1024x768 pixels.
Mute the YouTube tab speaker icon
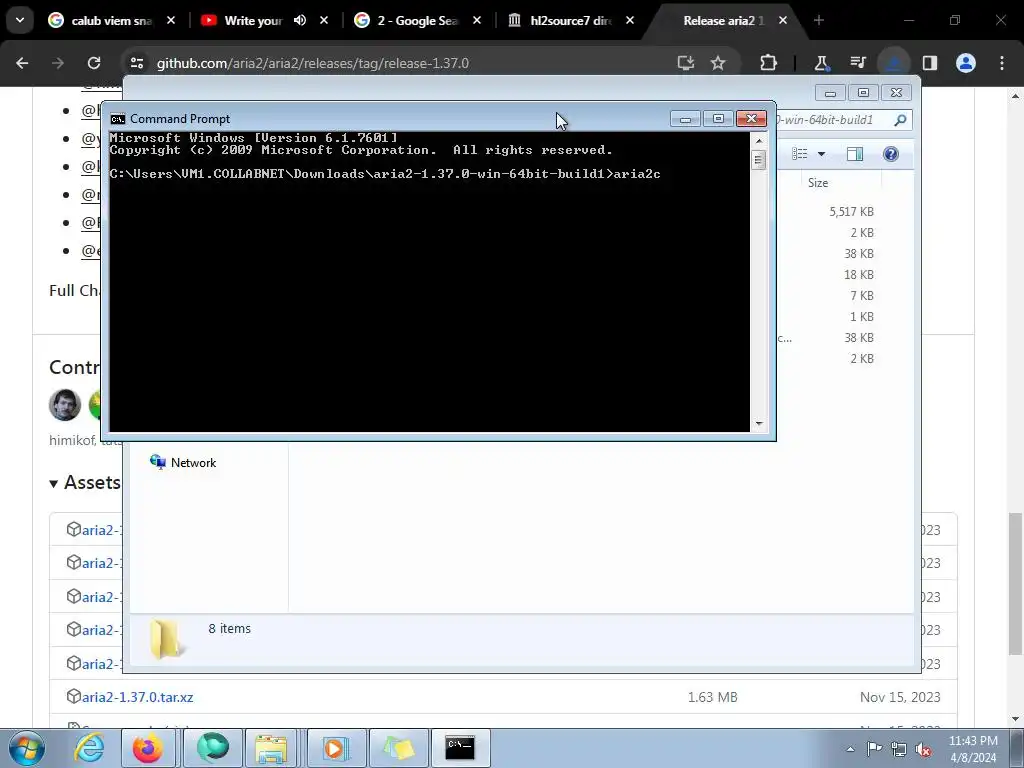[x=300, y=20]
